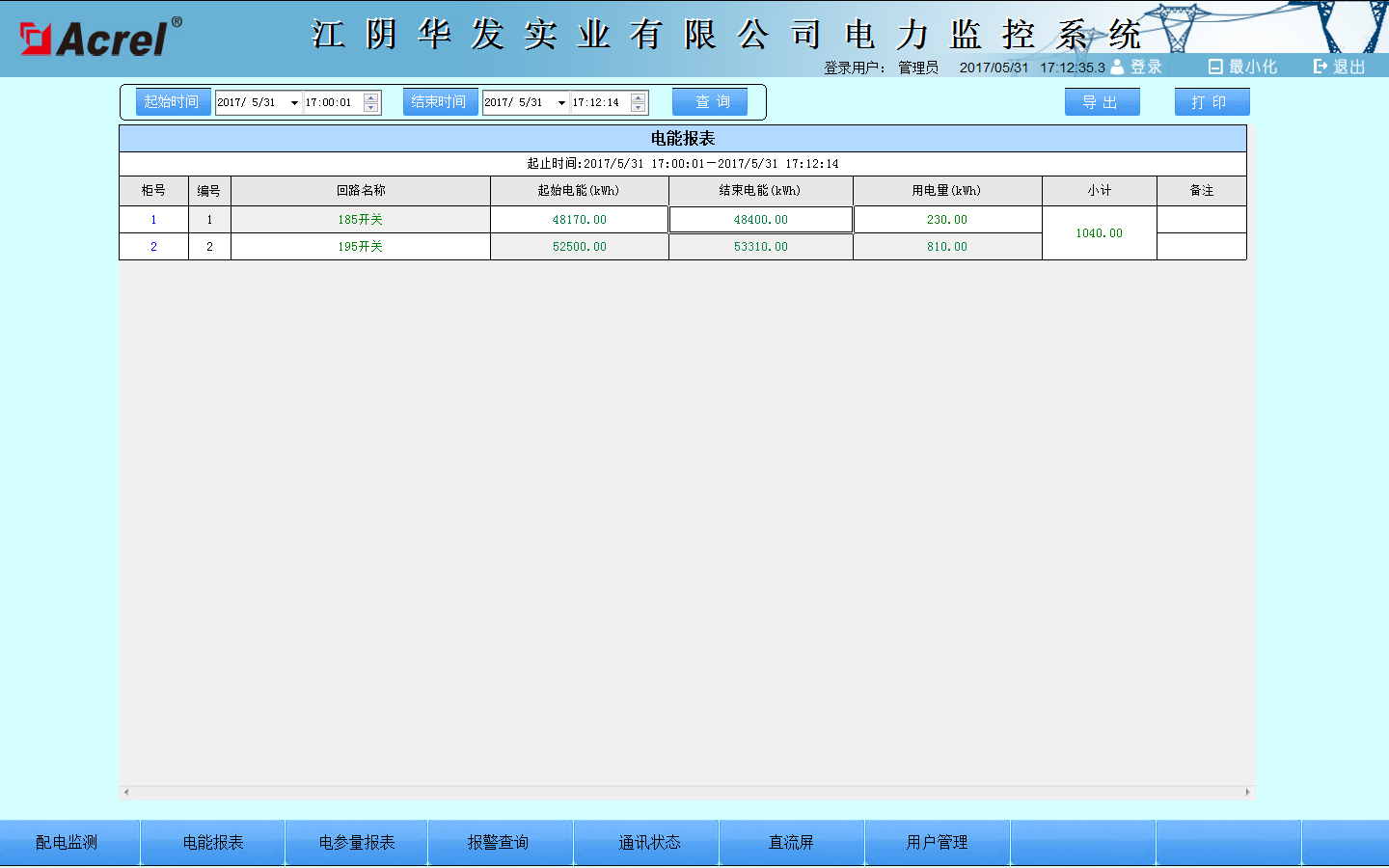
Task: Click the 回路名称 column header
Action: (361, 191)
